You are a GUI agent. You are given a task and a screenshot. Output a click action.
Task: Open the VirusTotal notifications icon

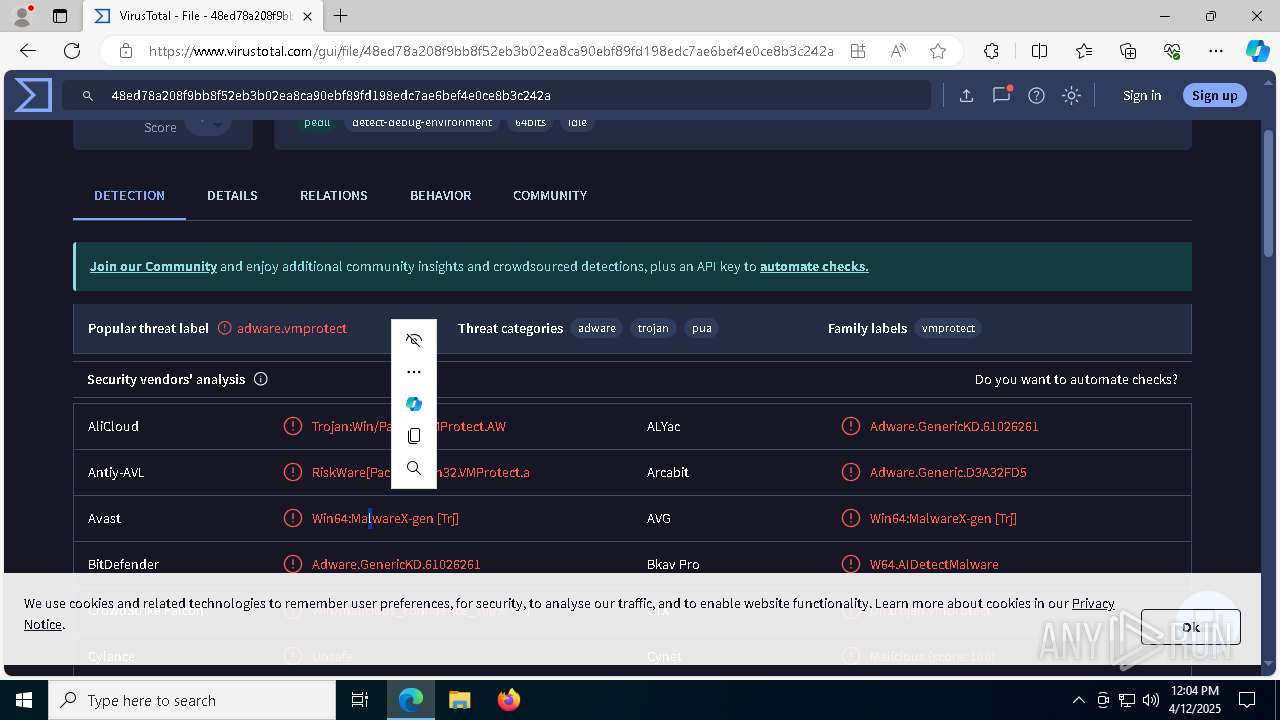pyautogui.click(x=1001, y=96)
